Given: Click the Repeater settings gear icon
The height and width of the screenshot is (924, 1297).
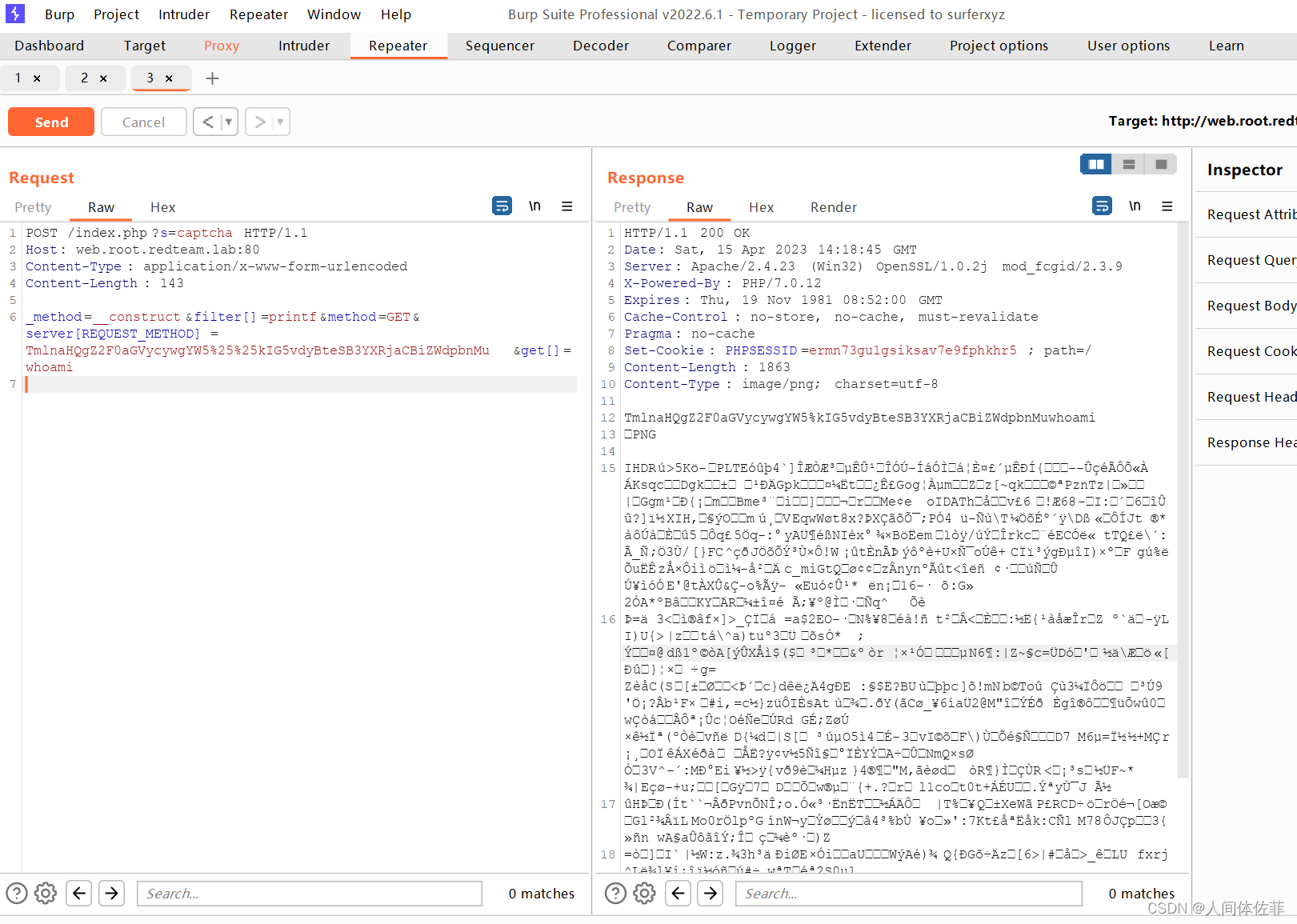Looking at the screenshot, I should coord(45,893).
